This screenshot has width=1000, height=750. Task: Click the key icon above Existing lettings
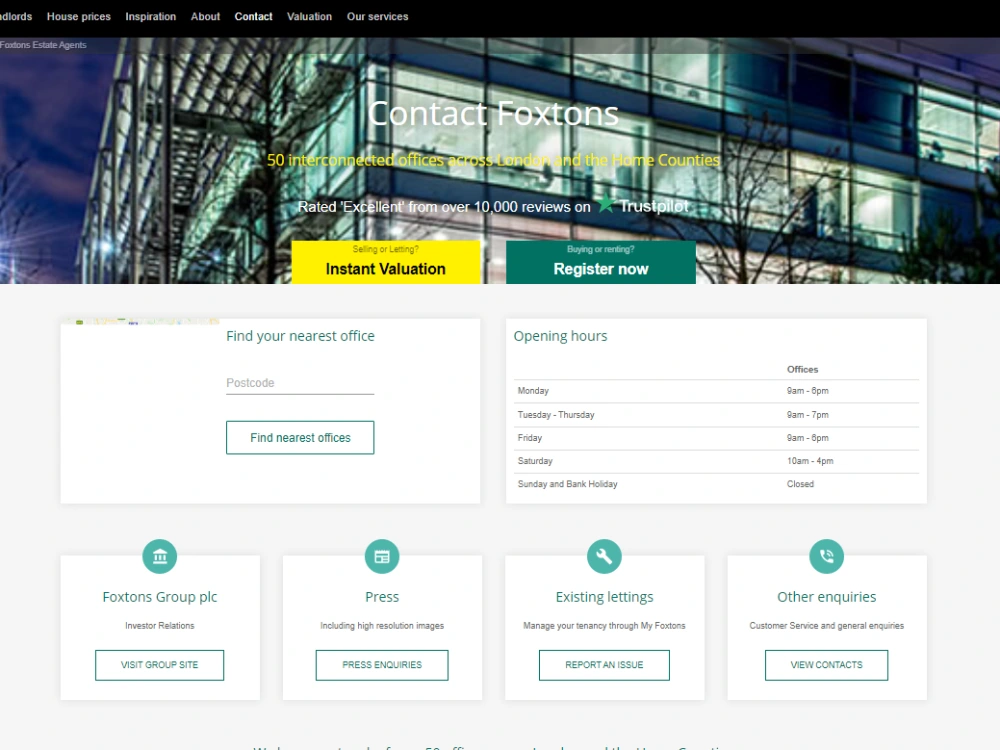click(604, 556)
